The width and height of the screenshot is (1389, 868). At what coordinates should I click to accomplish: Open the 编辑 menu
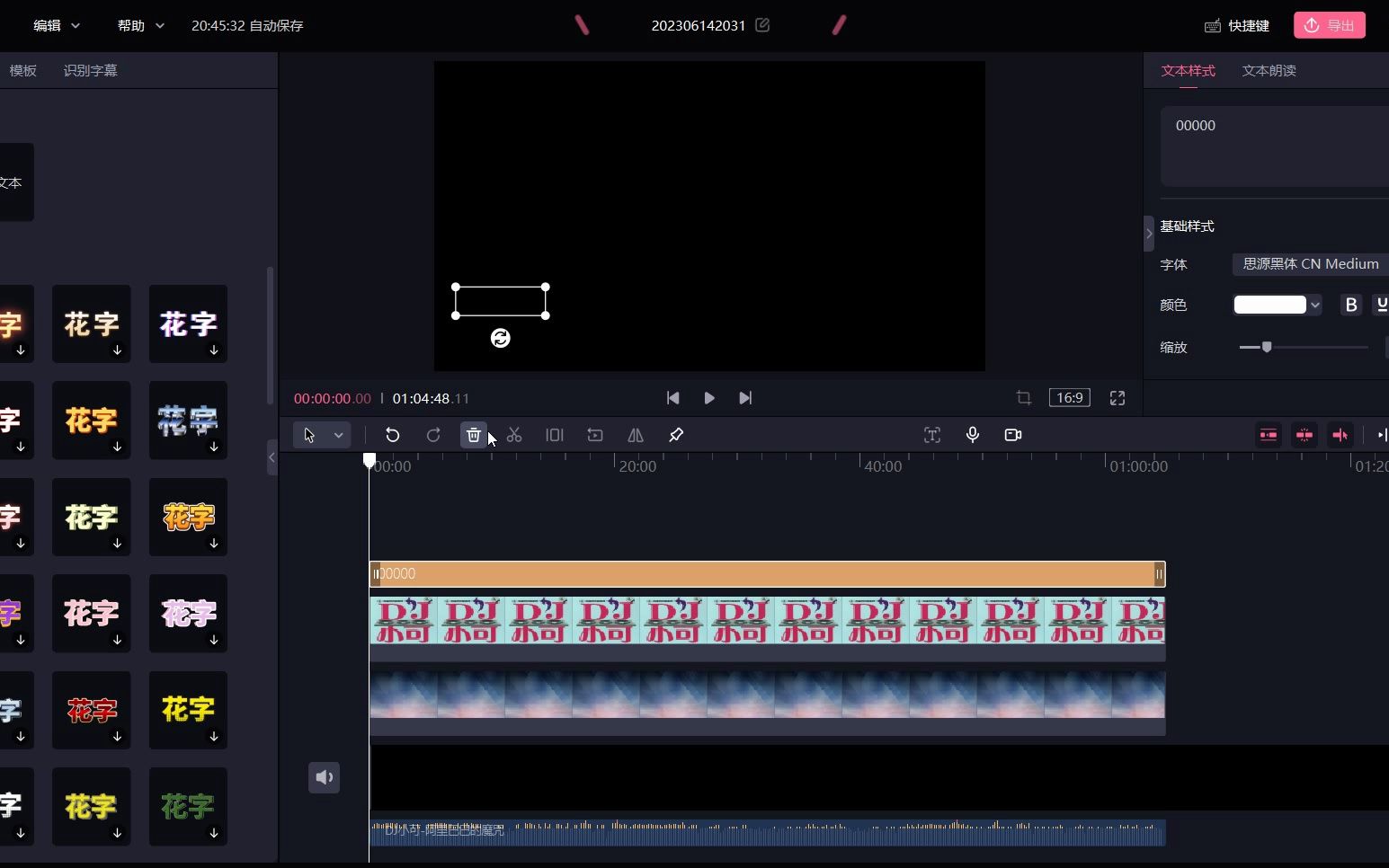pyautogui.click(x=57, y=25)
